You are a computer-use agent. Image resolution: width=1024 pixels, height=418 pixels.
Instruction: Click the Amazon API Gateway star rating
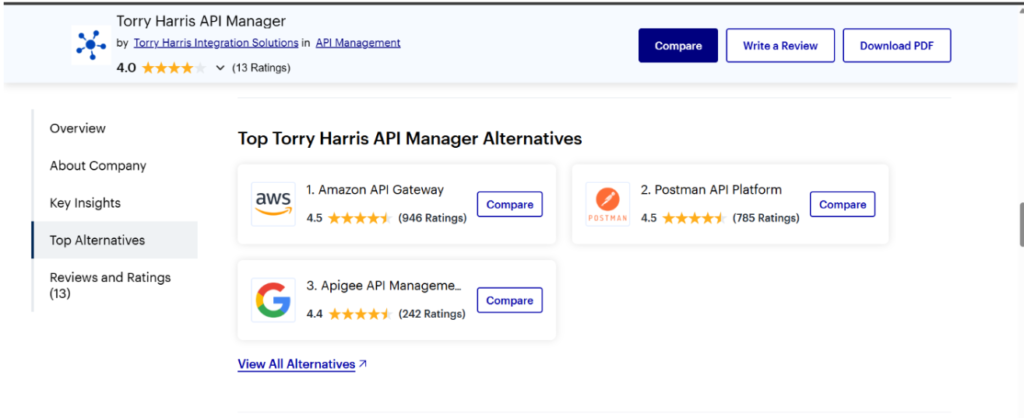(360, 218)
